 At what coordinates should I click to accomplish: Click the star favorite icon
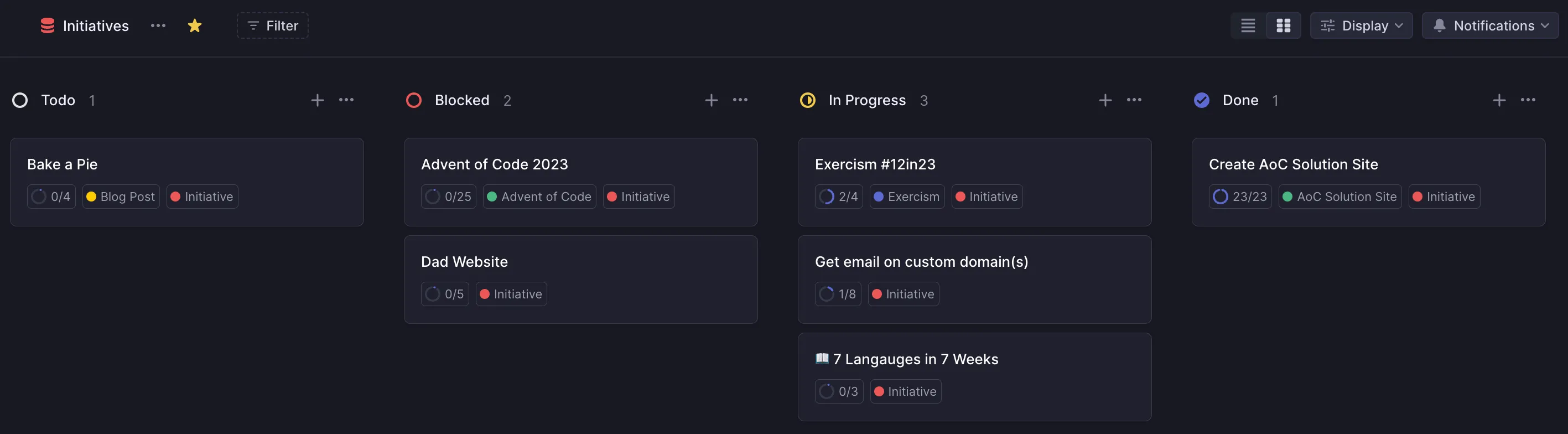(x=195, y=25)
